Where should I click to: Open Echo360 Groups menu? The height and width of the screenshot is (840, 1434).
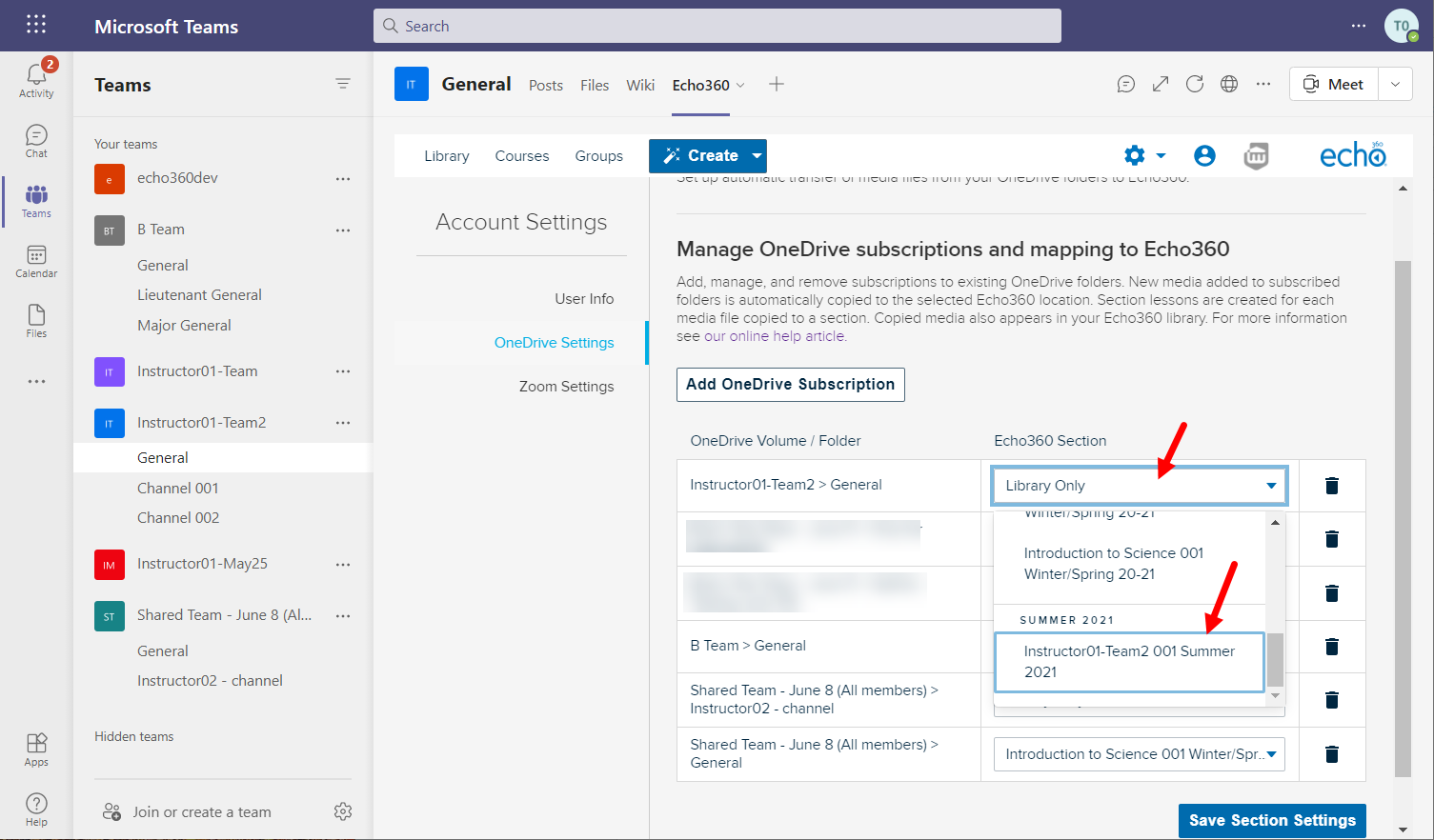pos(599,155)
